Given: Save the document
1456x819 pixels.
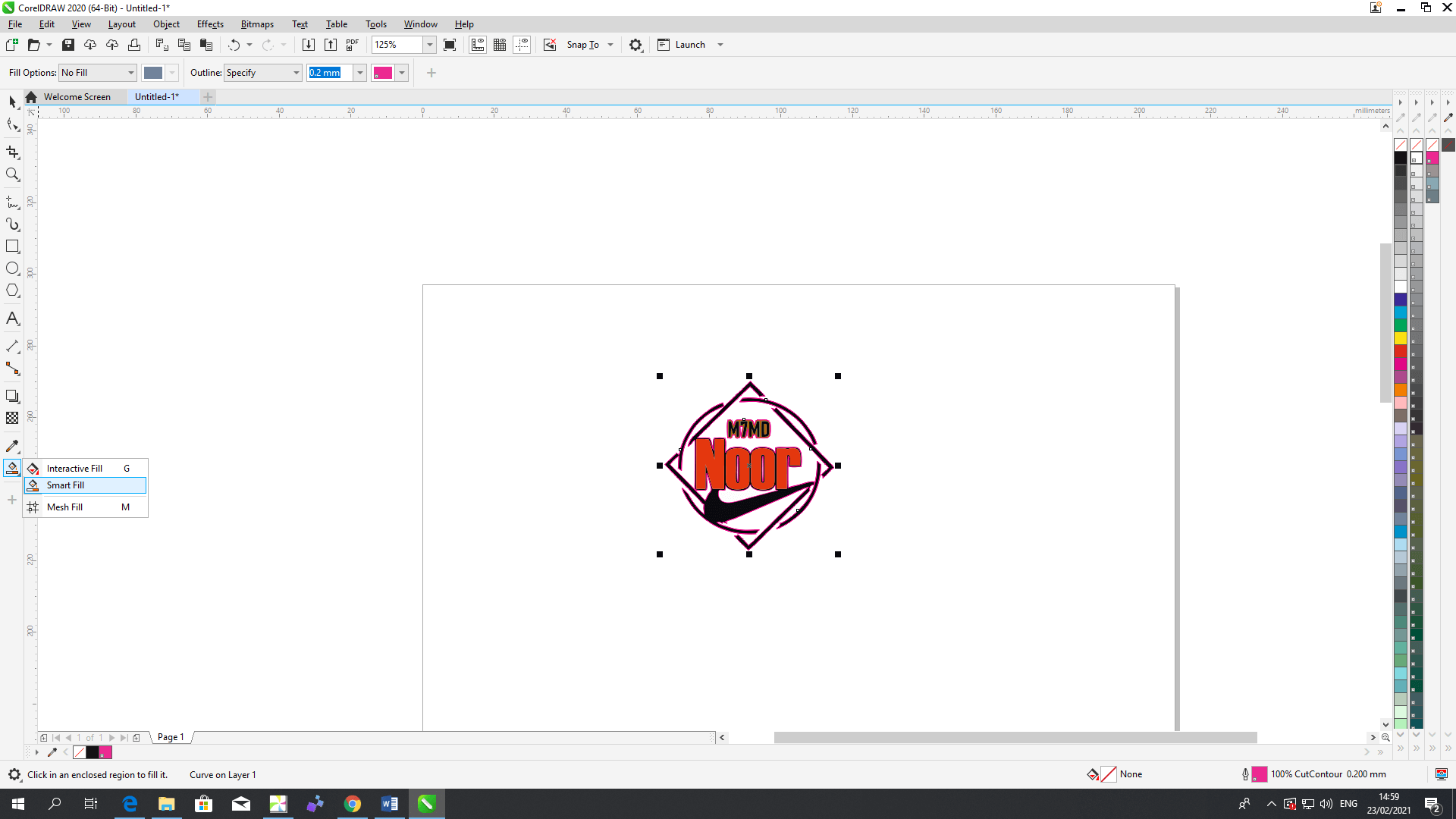Looking at the screenshot, I should pos(68,45).
